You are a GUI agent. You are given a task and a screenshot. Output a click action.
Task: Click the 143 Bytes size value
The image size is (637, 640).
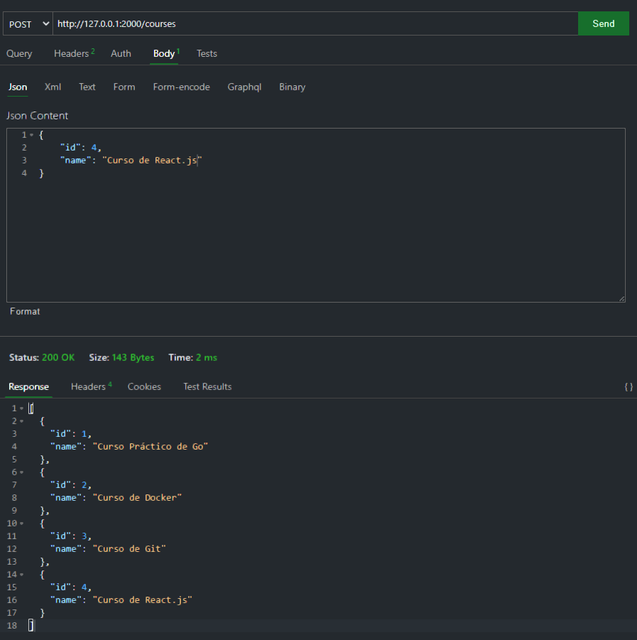tap(133, 358)
